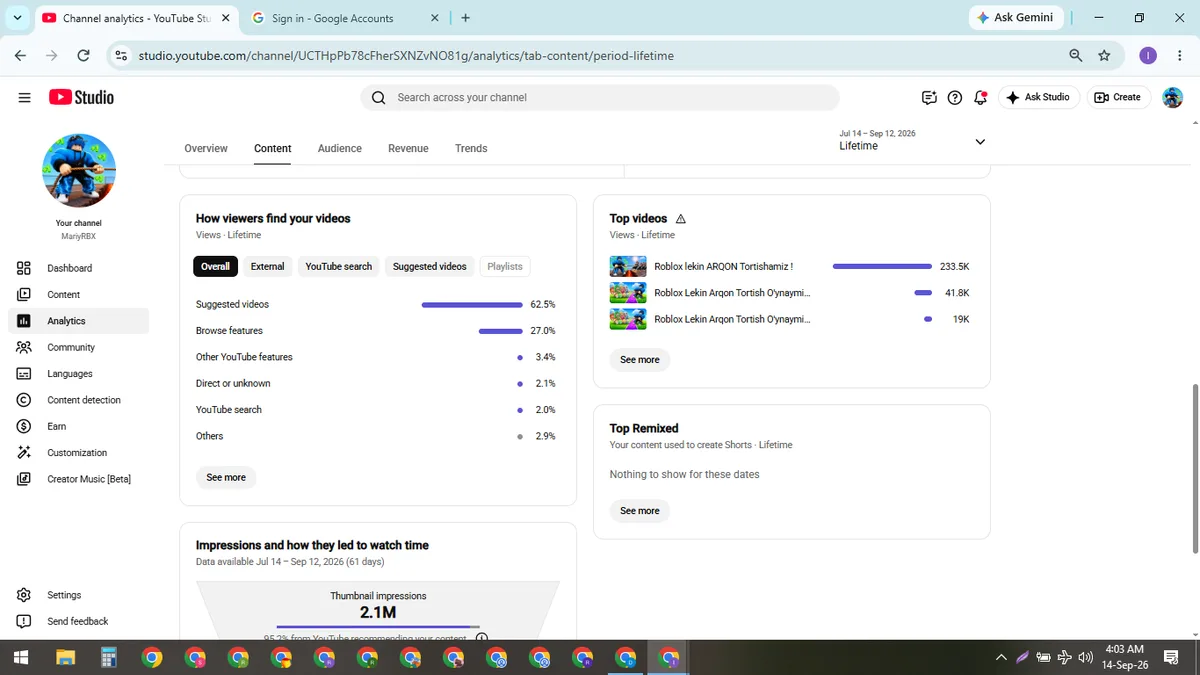This screenshot has height=675, width=1200.
Task: Select the Overall traffic source chip
Action: point(215,266)
